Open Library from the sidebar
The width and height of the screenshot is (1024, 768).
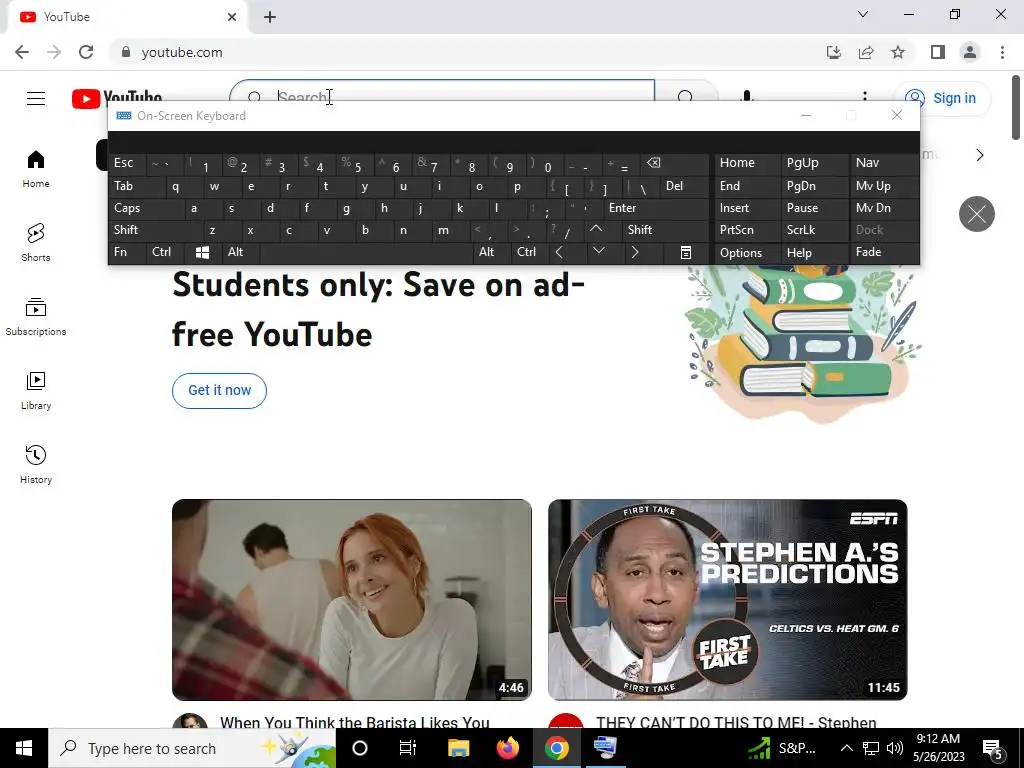36,391
